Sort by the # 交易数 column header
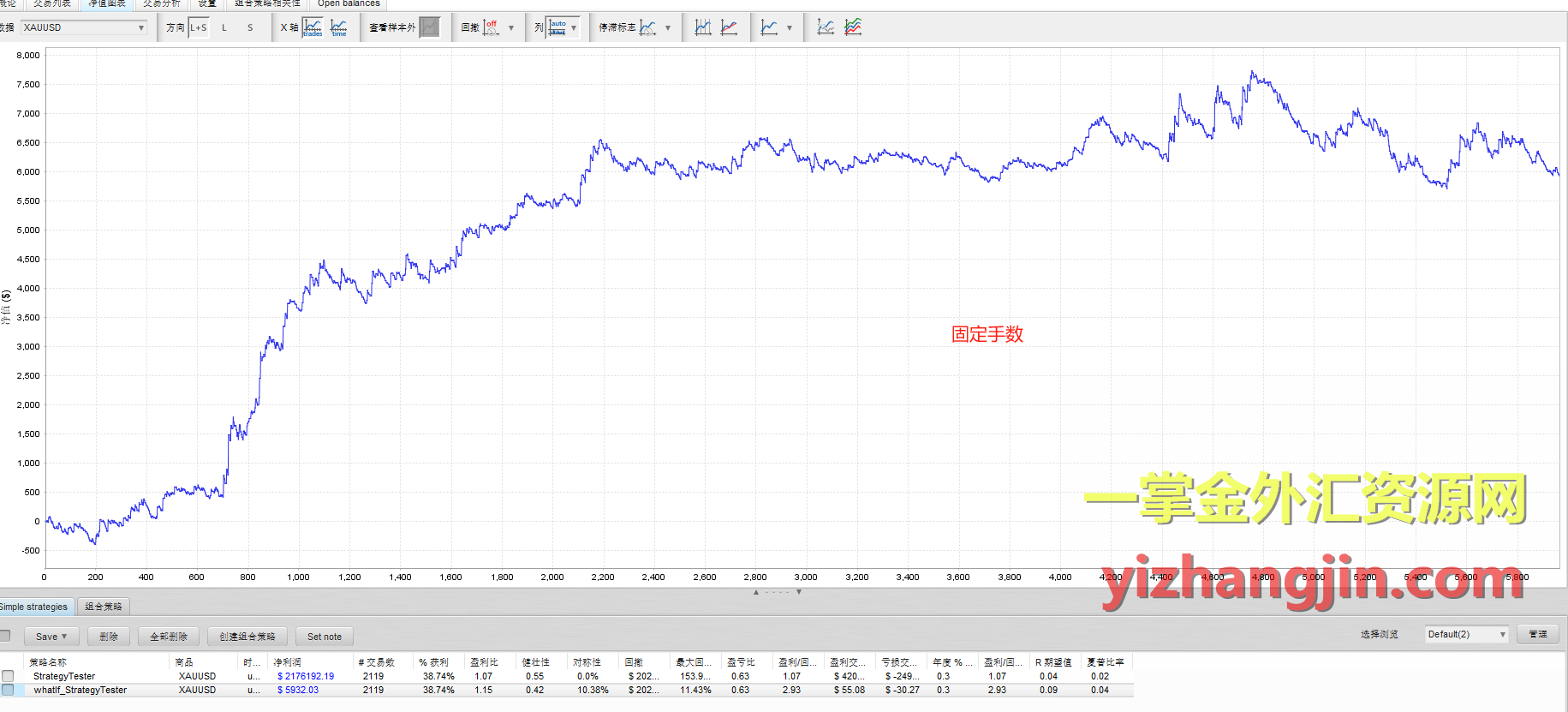 pyautogui.click(x=384, y=662)
